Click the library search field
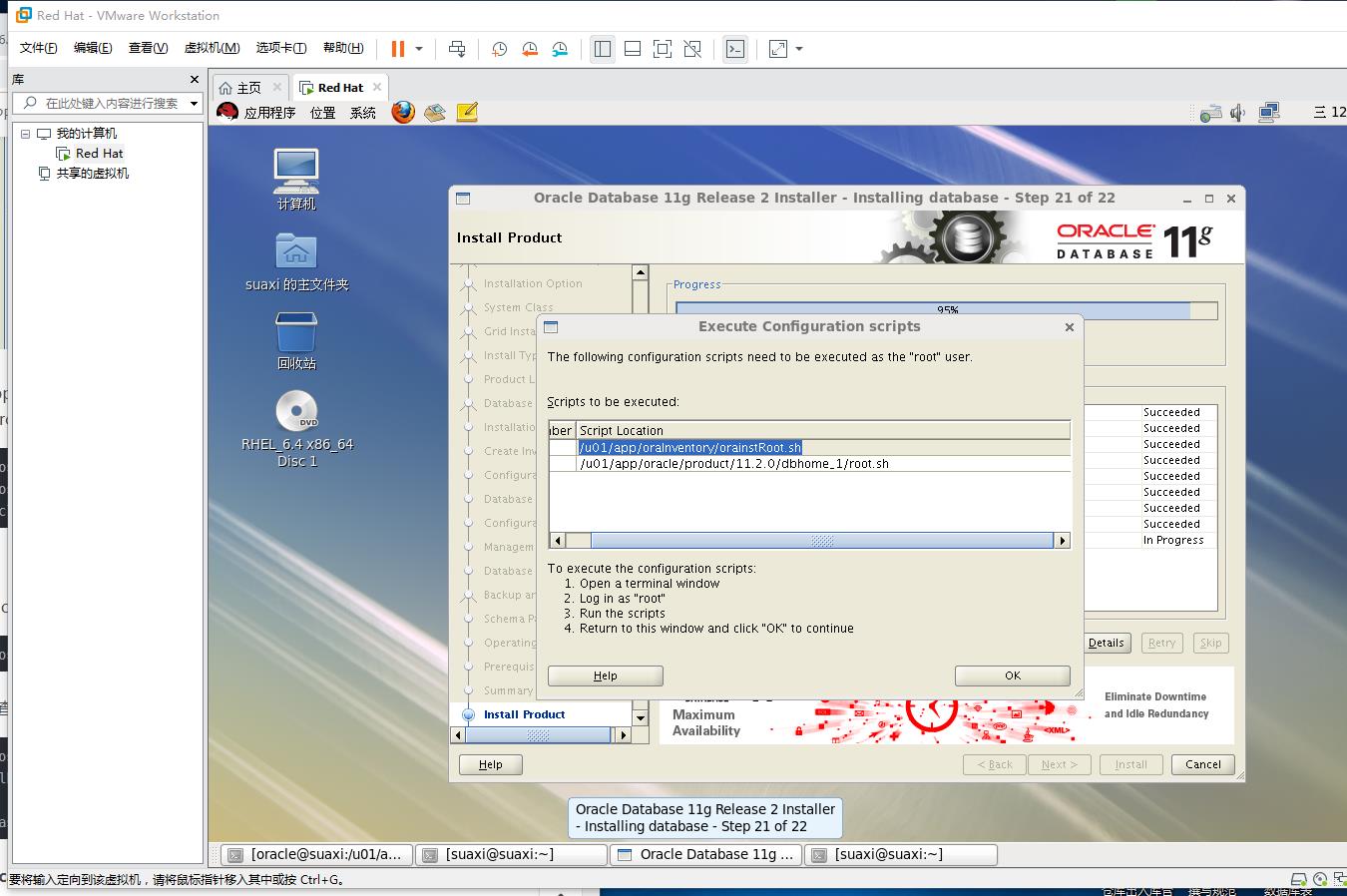The height and width of the screenshot is (896, 1347). click(106, 103)
